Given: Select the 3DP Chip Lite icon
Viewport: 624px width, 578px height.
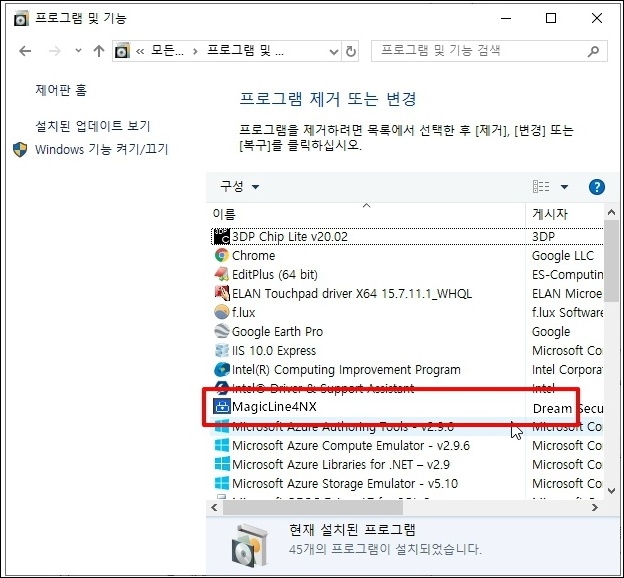Looking at the screenshot, I should (x=222, y=236).
